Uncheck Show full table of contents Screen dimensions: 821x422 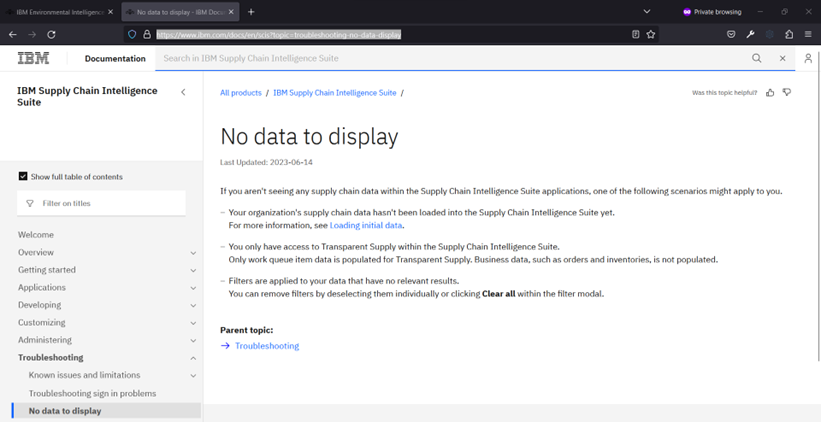23,177
